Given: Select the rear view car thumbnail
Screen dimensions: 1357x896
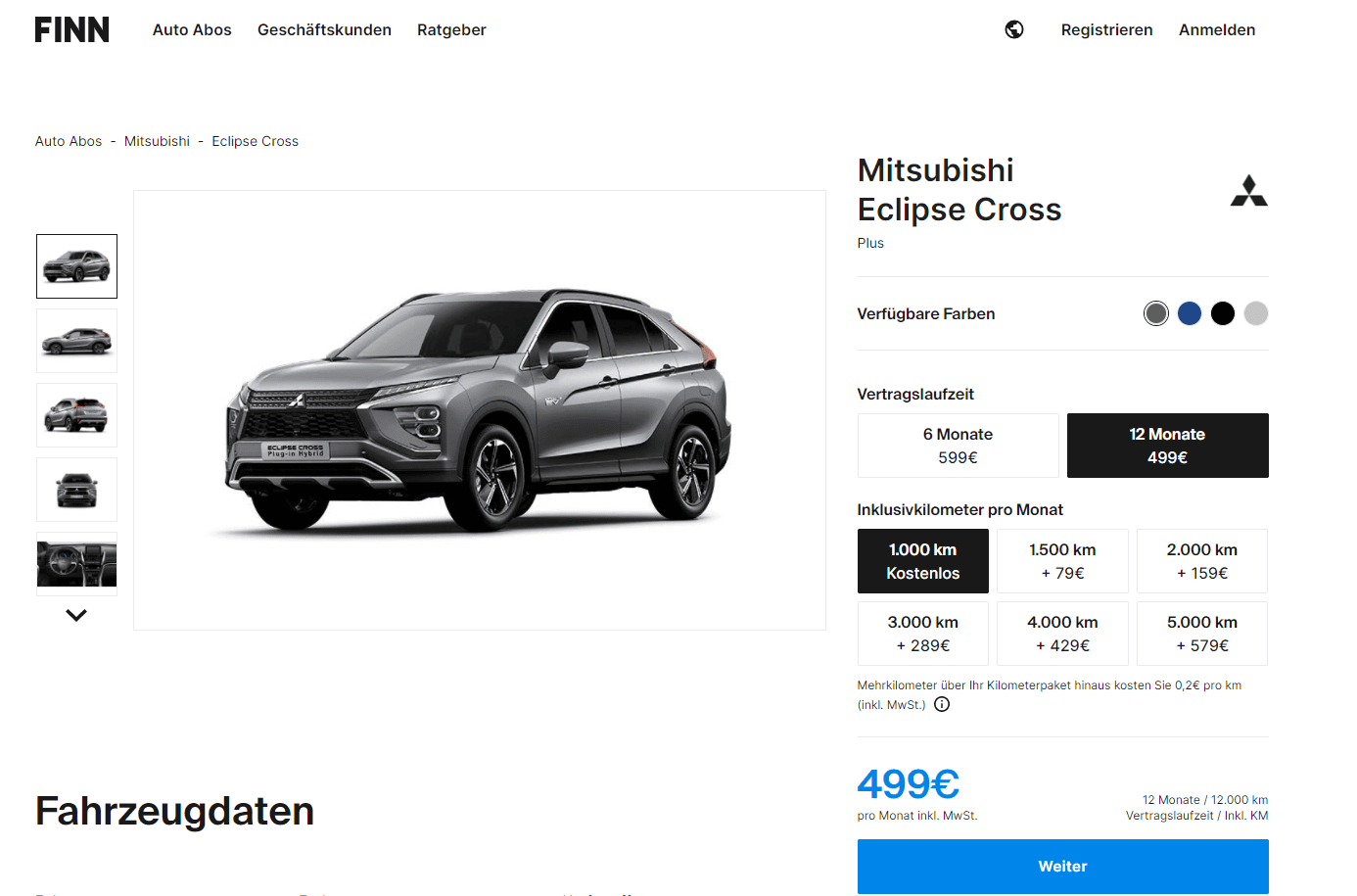Looking at the screenshot, I should pos(76,415).
